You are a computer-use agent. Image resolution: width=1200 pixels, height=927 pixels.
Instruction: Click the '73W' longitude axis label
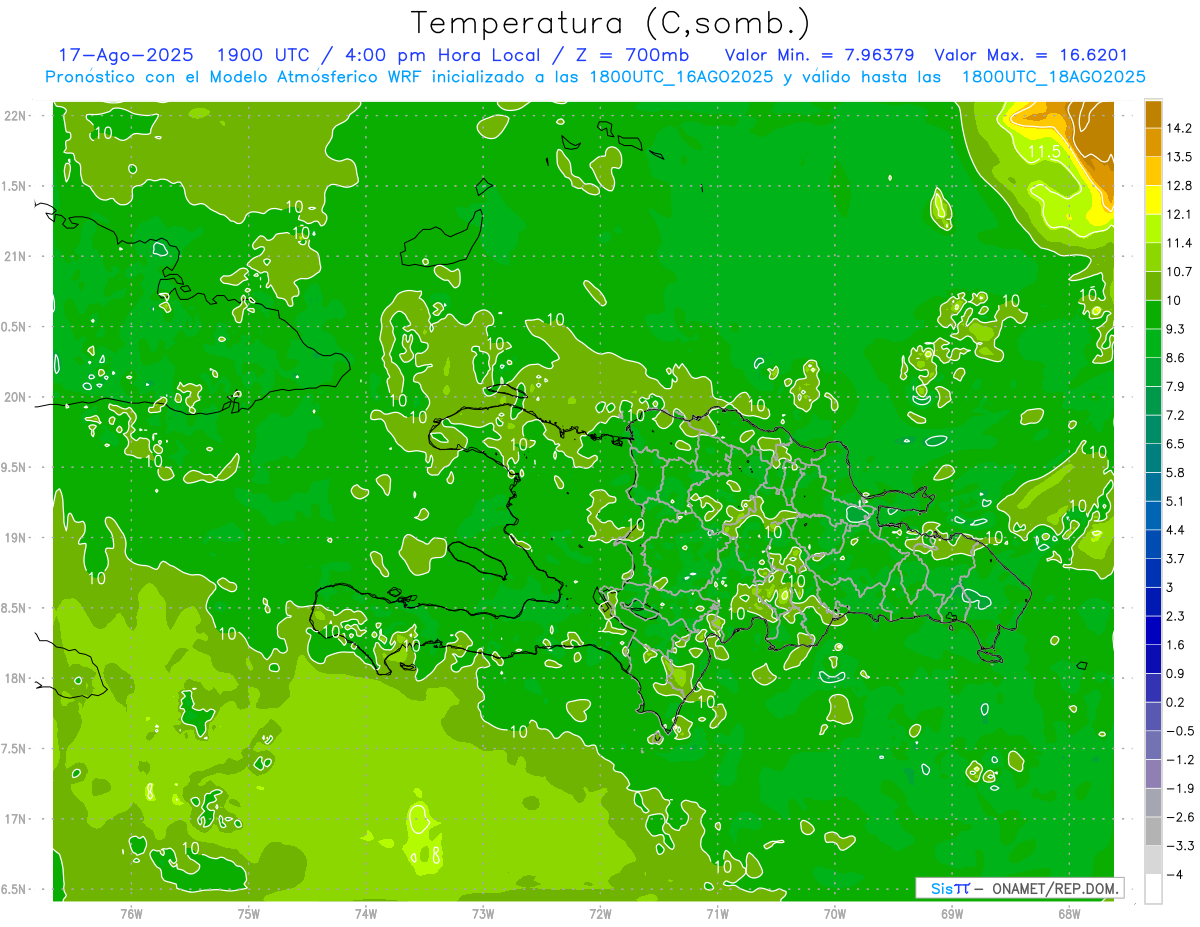coord(483,914)
